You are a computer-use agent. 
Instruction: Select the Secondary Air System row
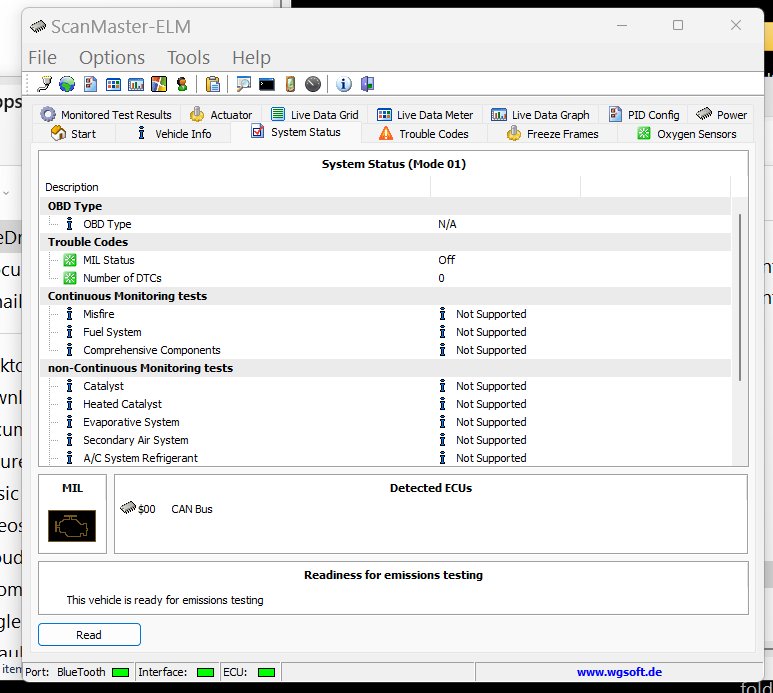386,440
